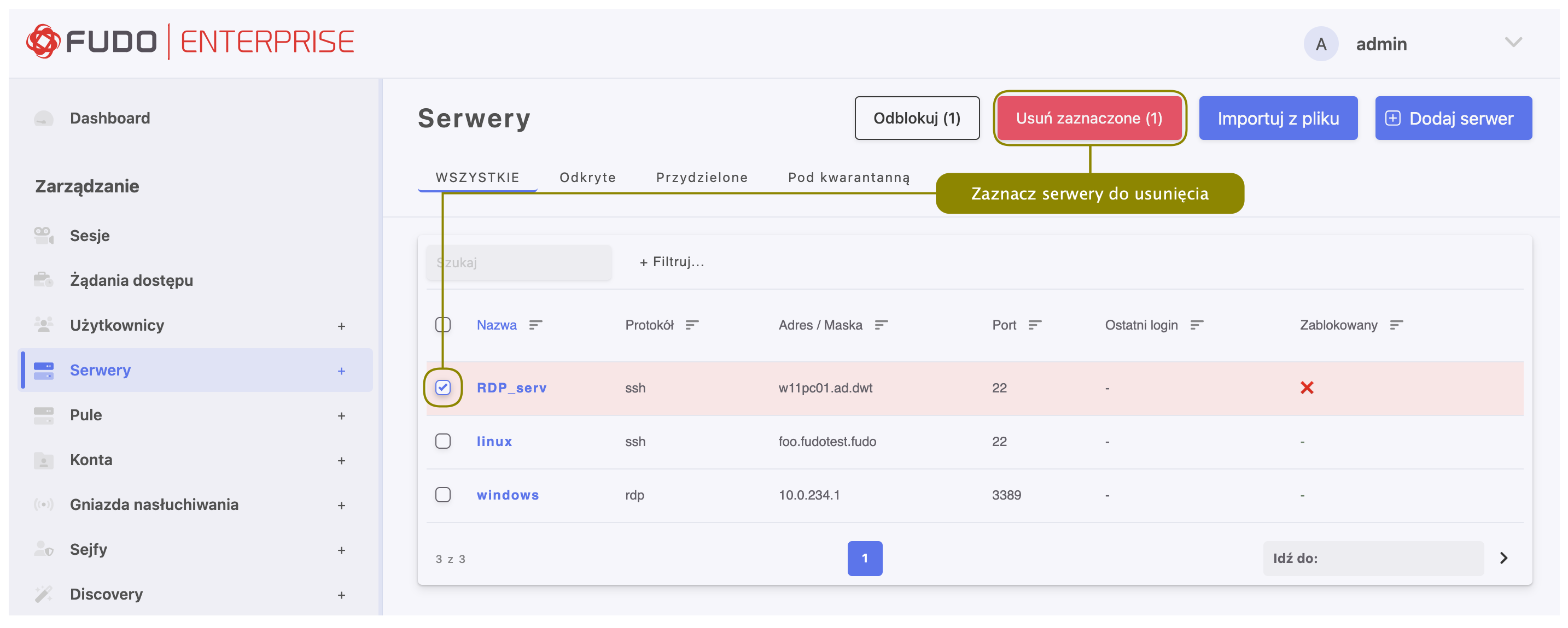
Task: Switch to the Pod kwarantanną tab
Action: (x=848, y=177)
